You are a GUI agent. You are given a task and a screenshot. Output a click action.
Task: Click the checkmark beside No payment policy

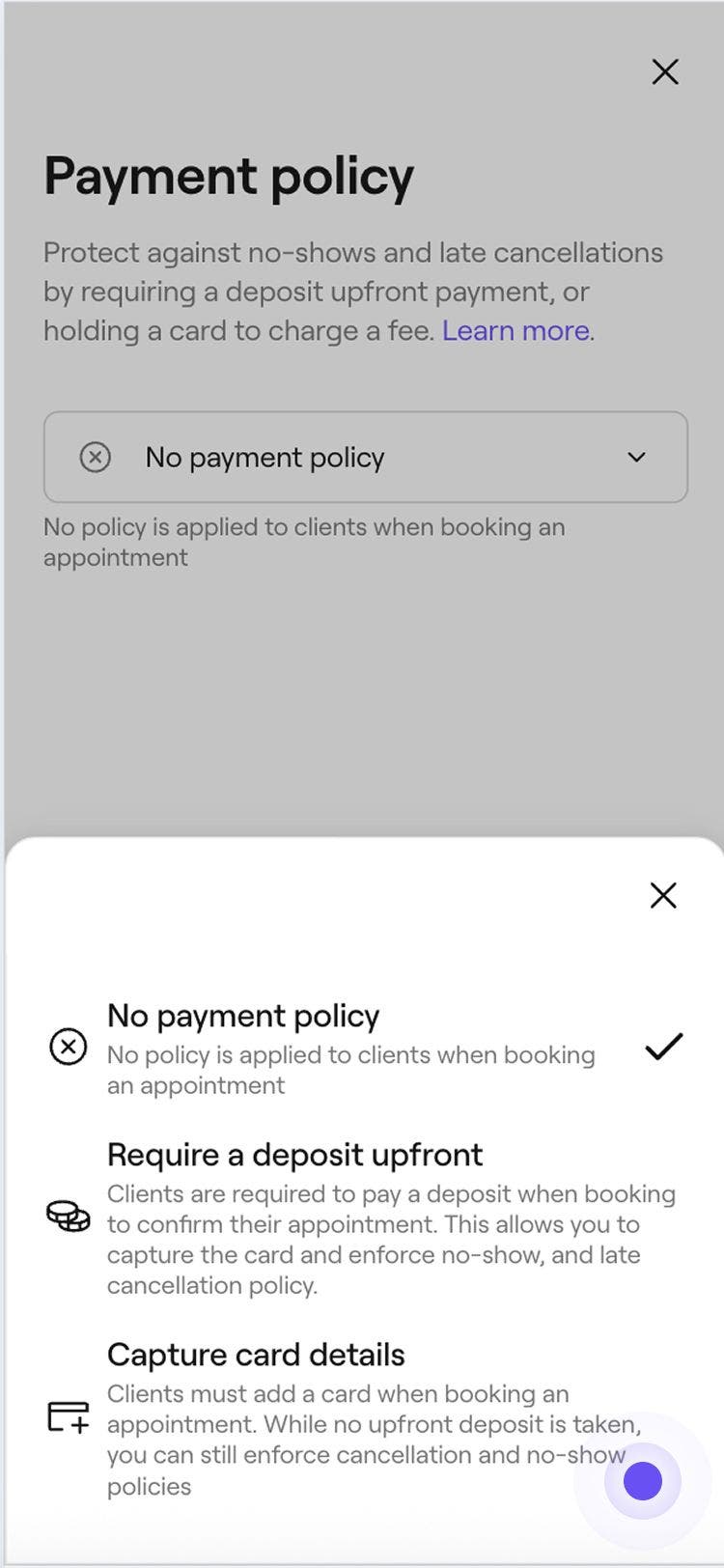tap(663, 1047)
